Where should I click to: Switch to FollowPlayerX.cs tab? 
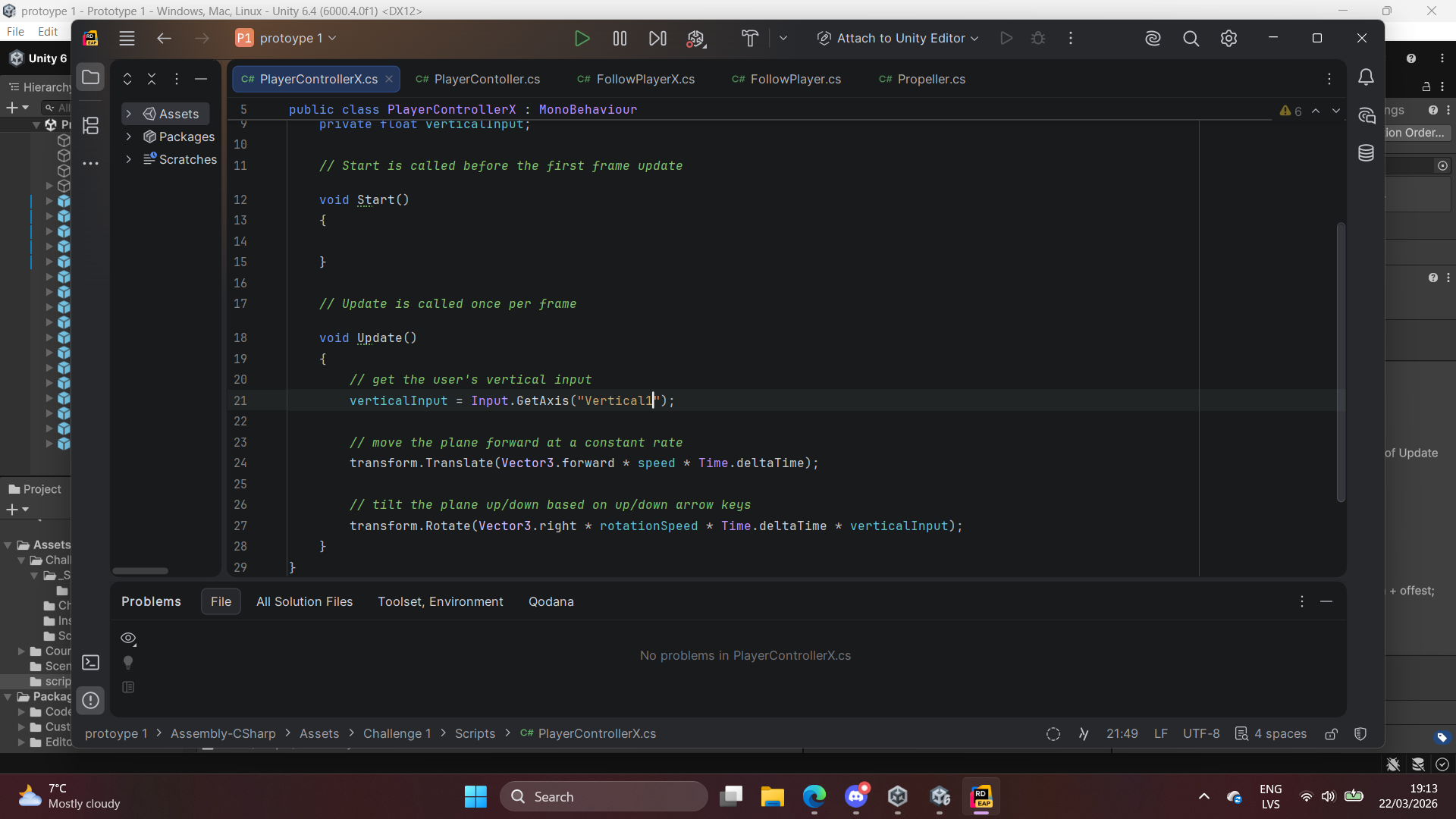point(645,80)
